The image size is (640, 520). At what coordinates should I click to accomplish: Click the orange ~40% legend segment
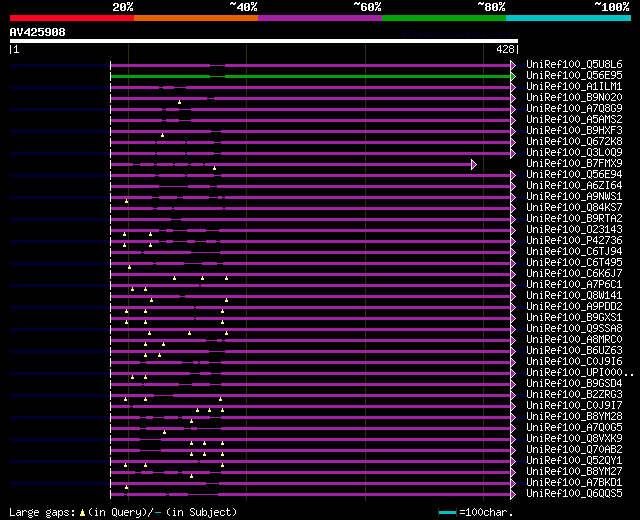pyautogui.click(x=196, y=18)
